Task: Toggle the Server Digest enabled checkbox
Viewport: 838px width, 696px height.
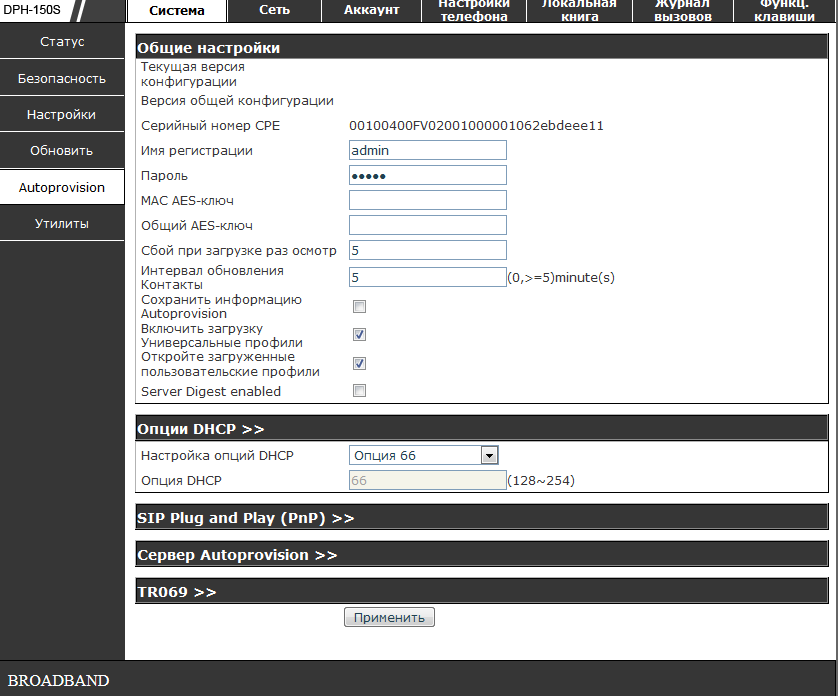Action: (x=360, y=391)
